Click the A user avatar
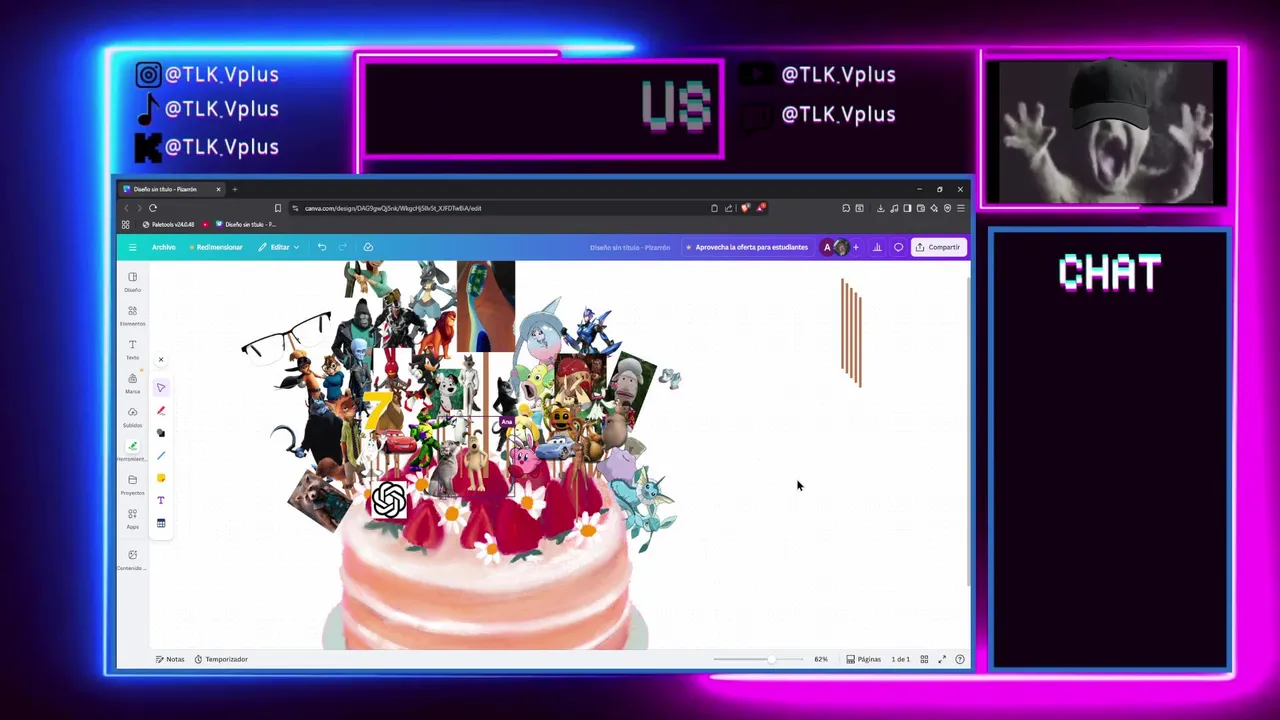 (x=827, y=247)
